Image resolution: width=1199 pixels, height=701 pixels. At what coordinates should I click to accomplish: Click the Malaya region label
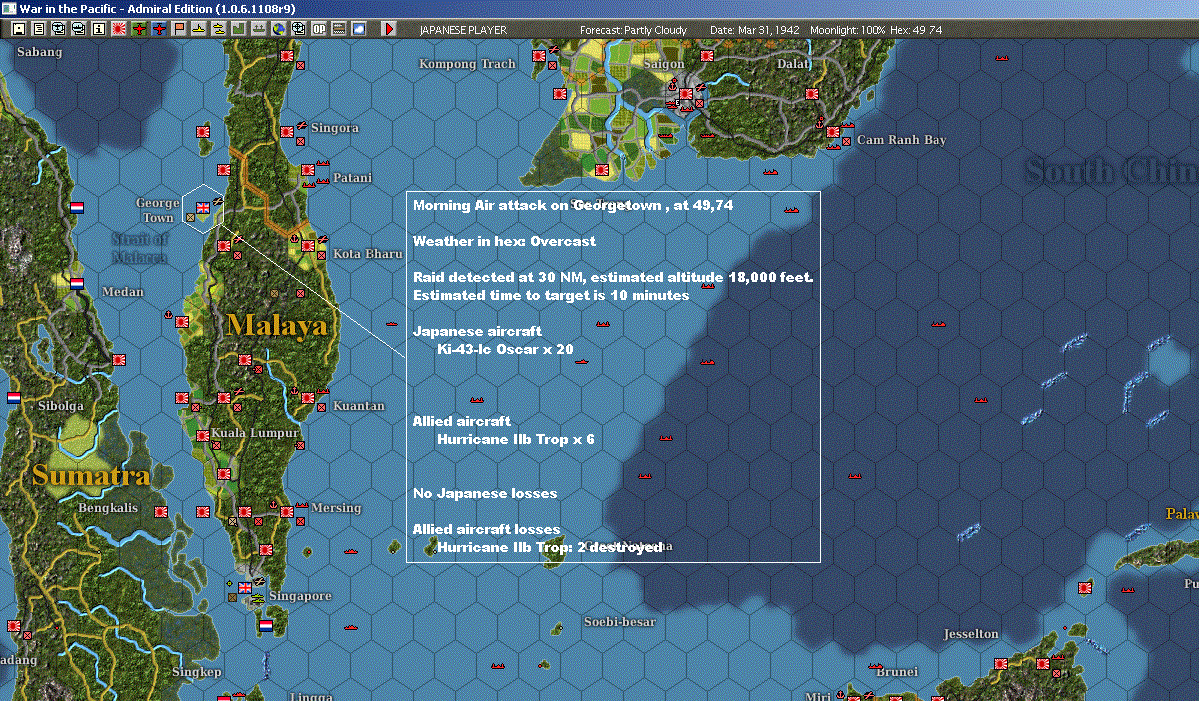[277, 326]
